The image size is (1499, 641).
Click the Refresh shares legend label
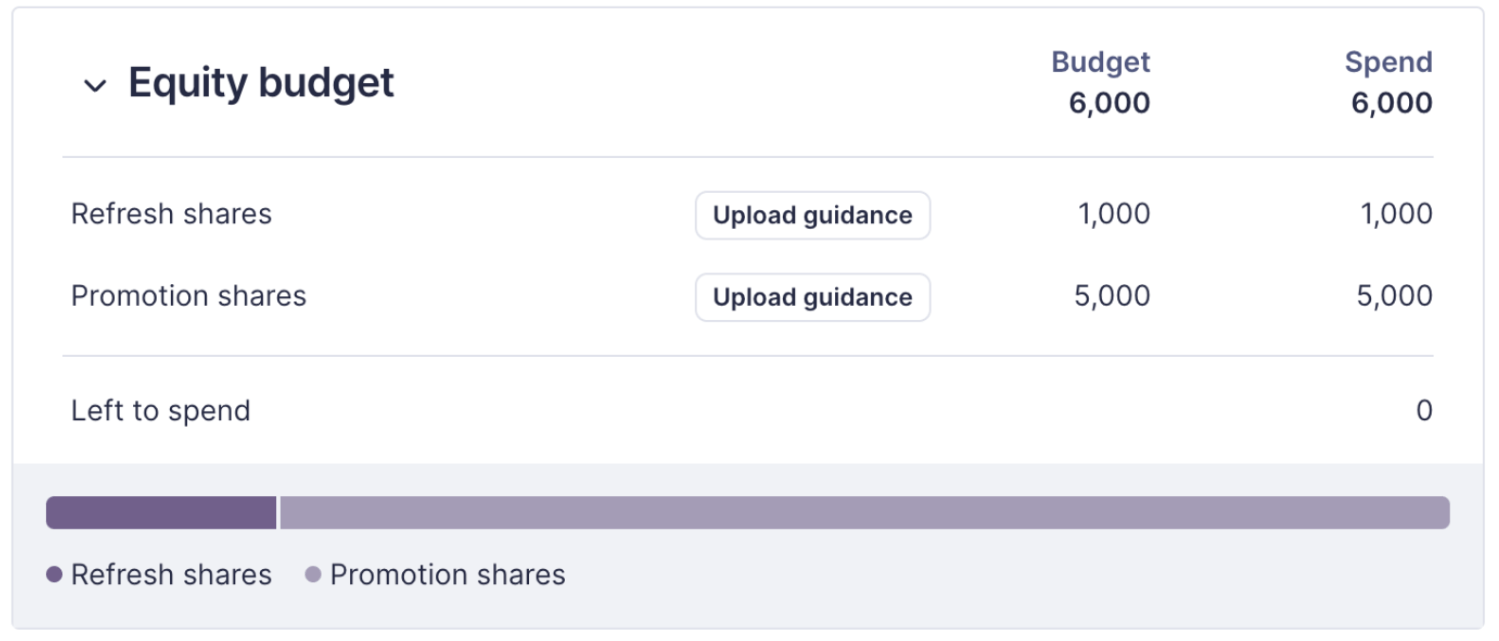coord(171,575)
